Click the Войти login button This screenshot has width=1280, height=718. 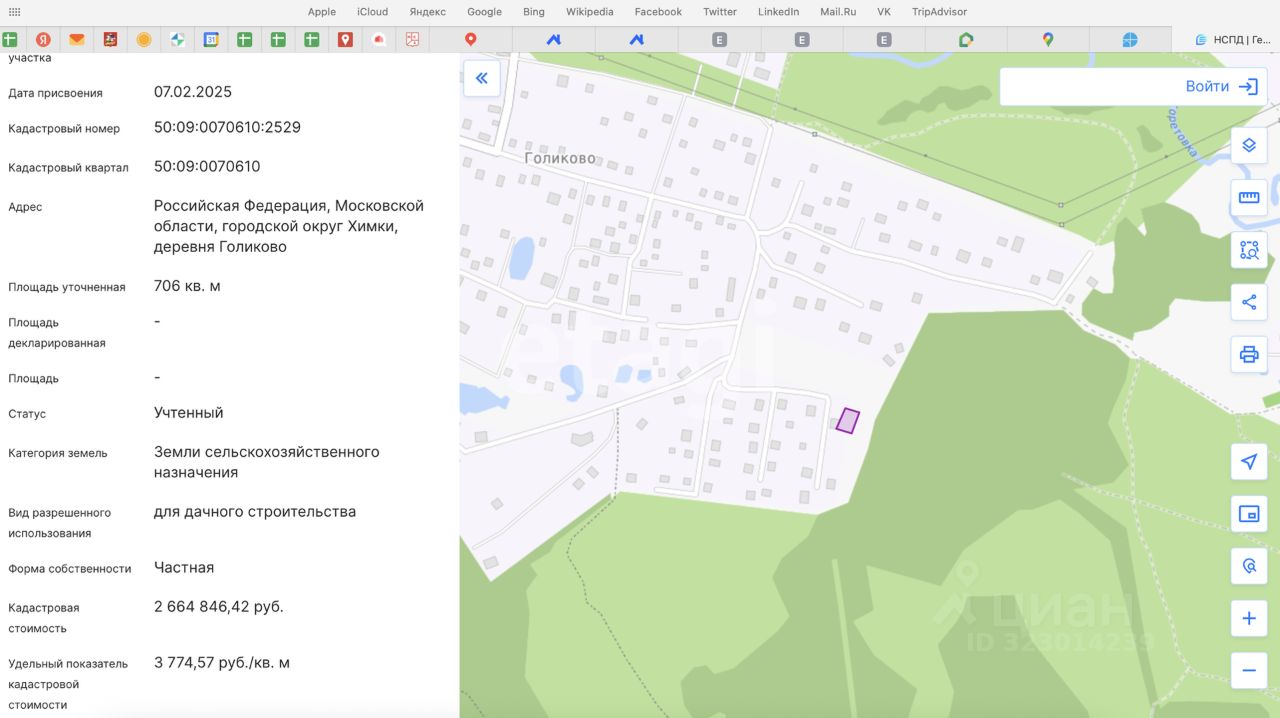click(x=1221, y=87)
